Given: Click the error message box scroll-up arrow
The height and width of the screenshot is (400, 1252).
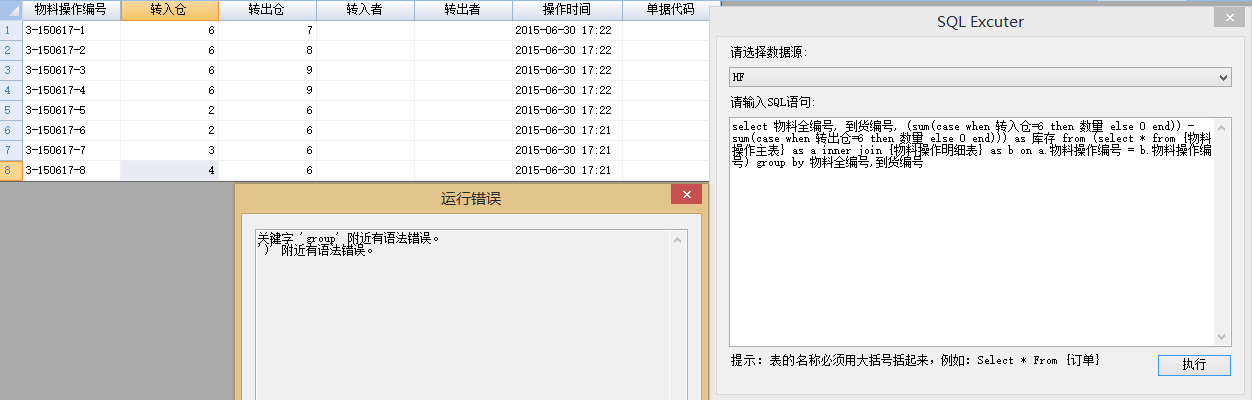Looking at the screenshot, I should click(679, 240).
